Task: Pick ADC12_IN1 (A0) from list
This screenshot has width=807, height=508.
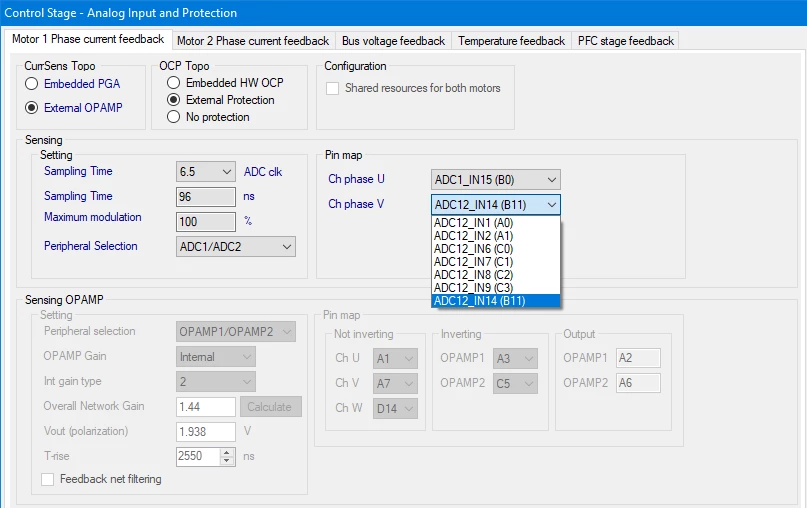Action: click(496, 223)
